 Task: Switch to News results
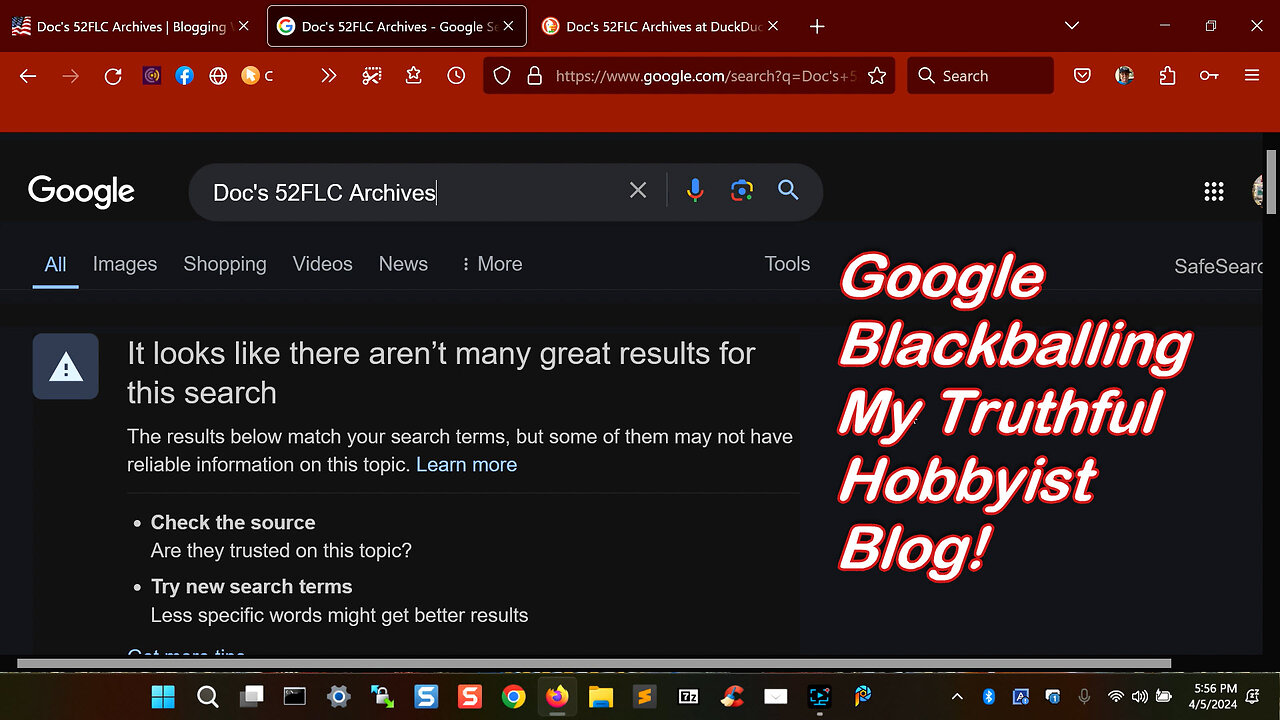coord(403,264)
